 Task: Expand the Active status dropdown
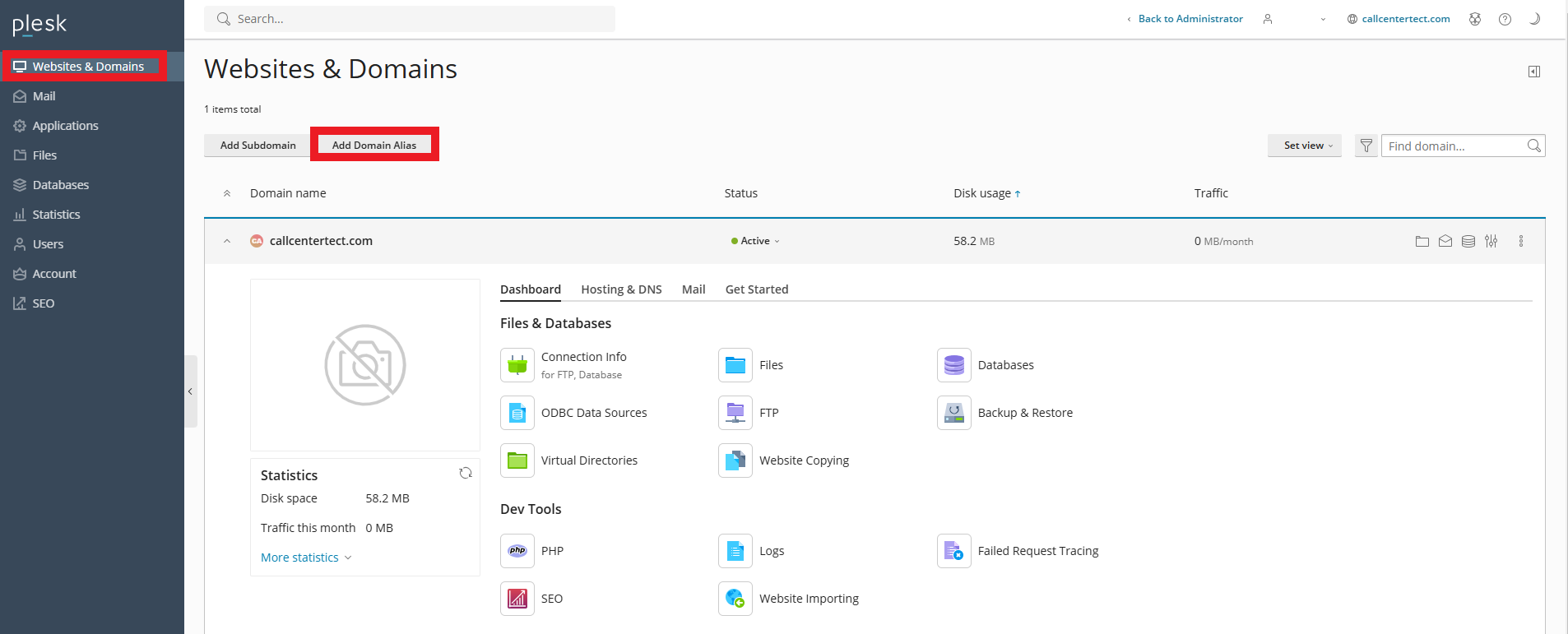(x=755, y=241)
